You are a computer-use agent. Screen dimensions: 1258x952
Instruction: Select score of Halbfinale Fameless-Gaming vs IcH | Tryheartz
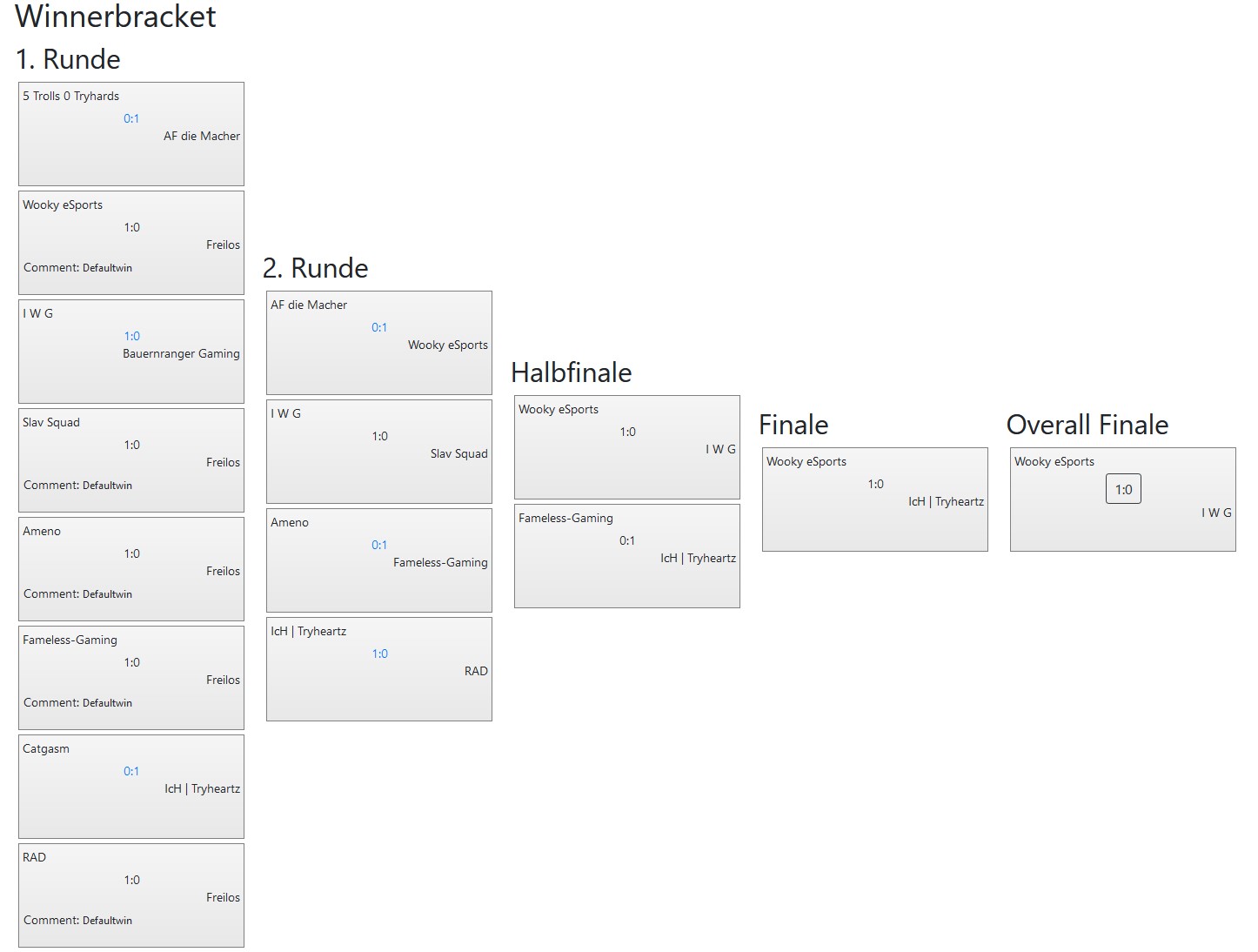click(627, 540)
